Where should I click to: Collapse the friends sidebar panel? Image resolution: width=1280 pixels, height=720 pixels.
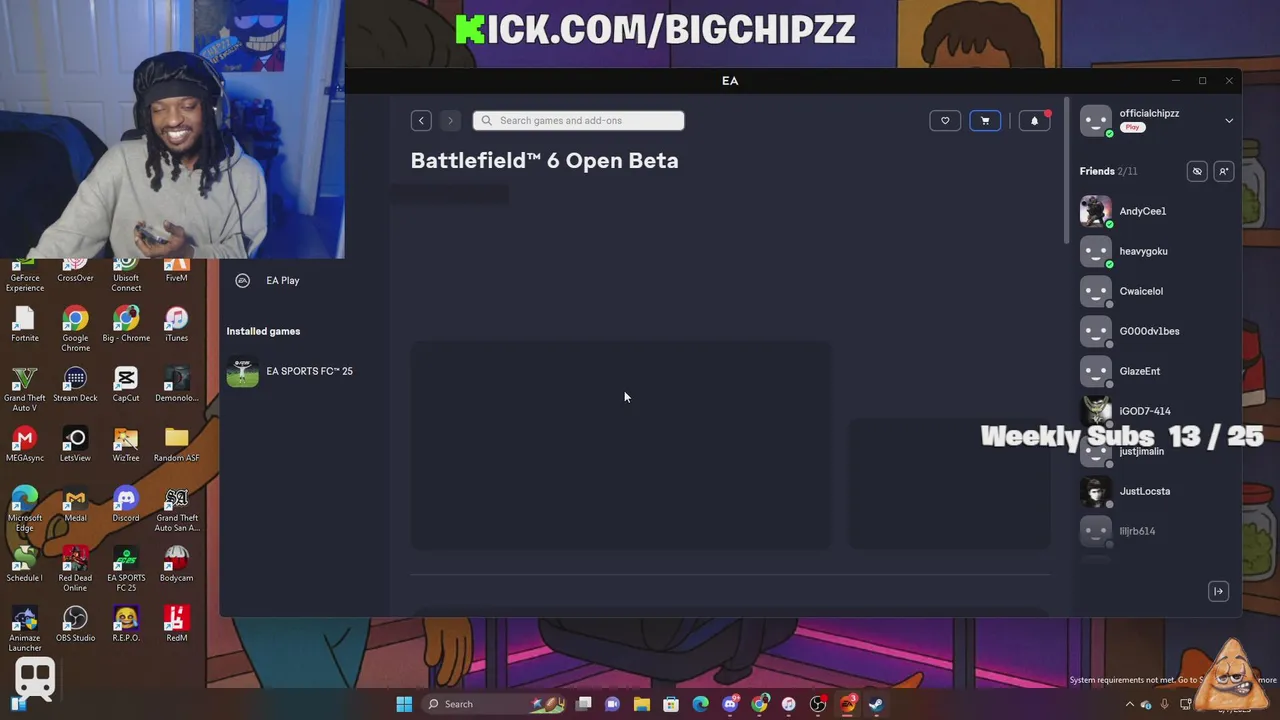click(x=1218, y=591)
